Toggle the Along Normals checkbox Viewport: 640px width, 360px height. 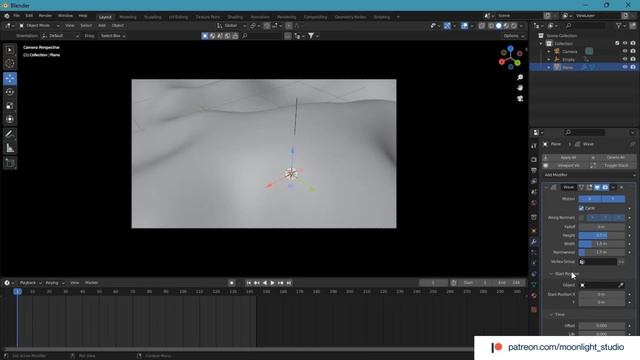click(581, 218)
